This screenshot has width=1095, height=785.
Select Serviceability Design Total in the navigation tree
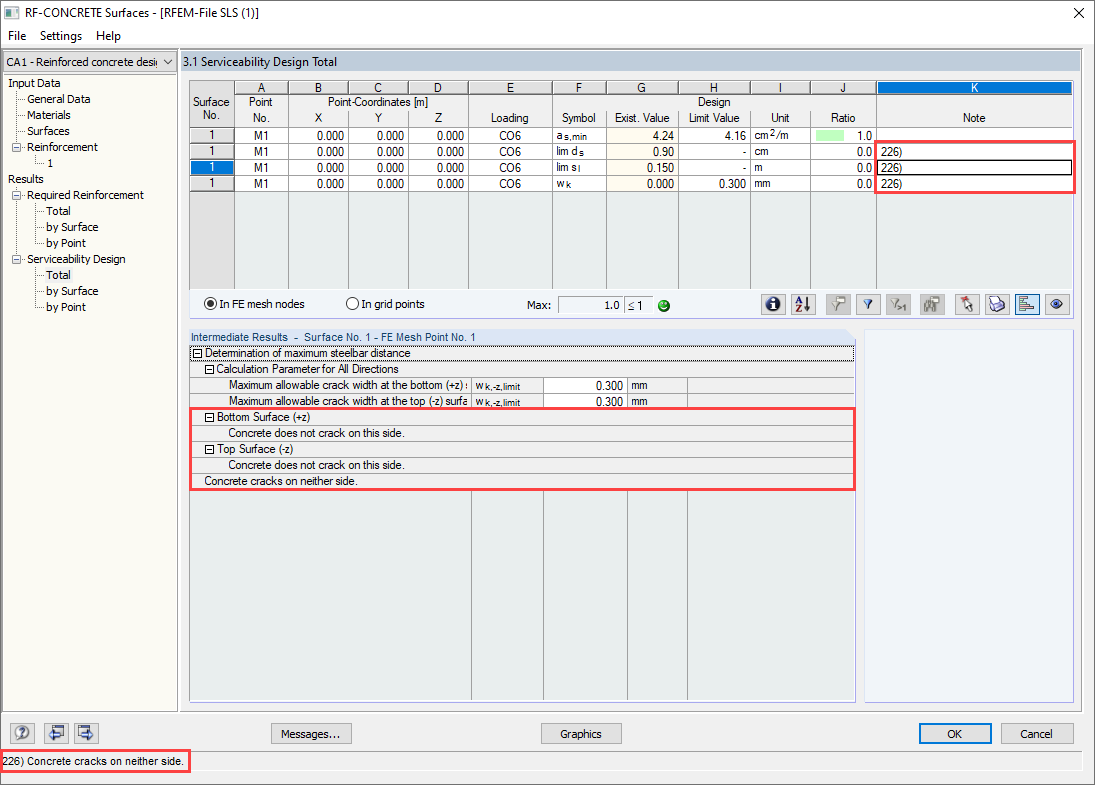(x=57, y=274)
